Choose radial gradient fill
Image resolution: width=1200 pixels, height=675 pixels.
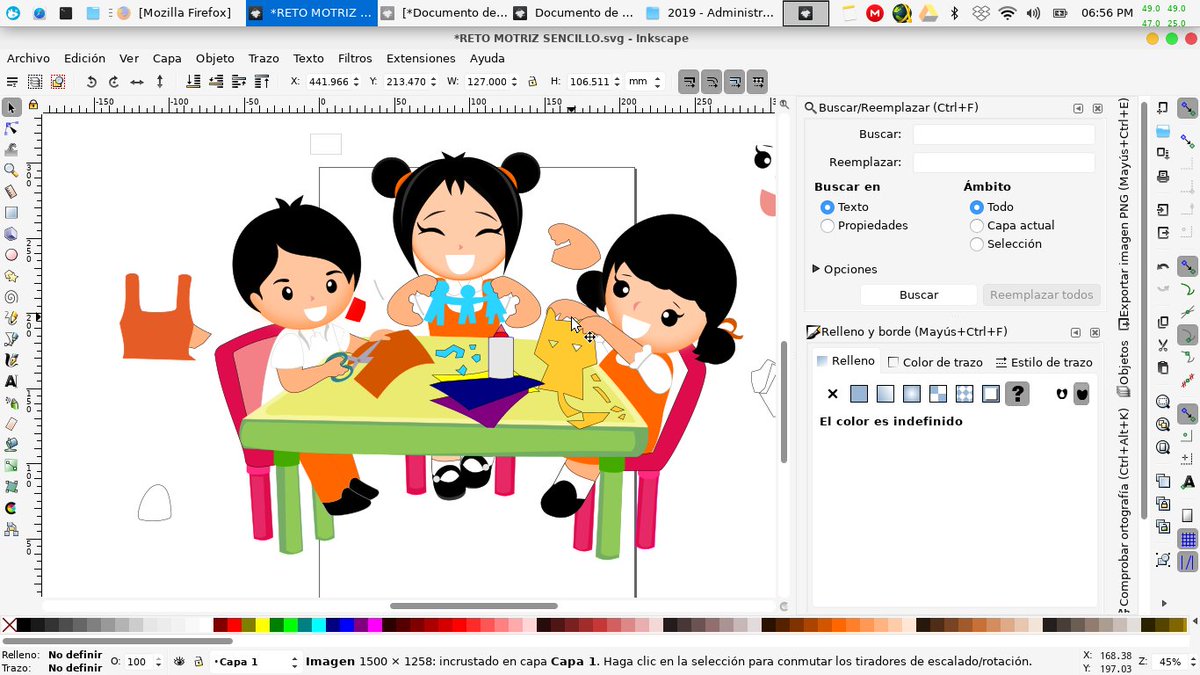coord(911,394)
